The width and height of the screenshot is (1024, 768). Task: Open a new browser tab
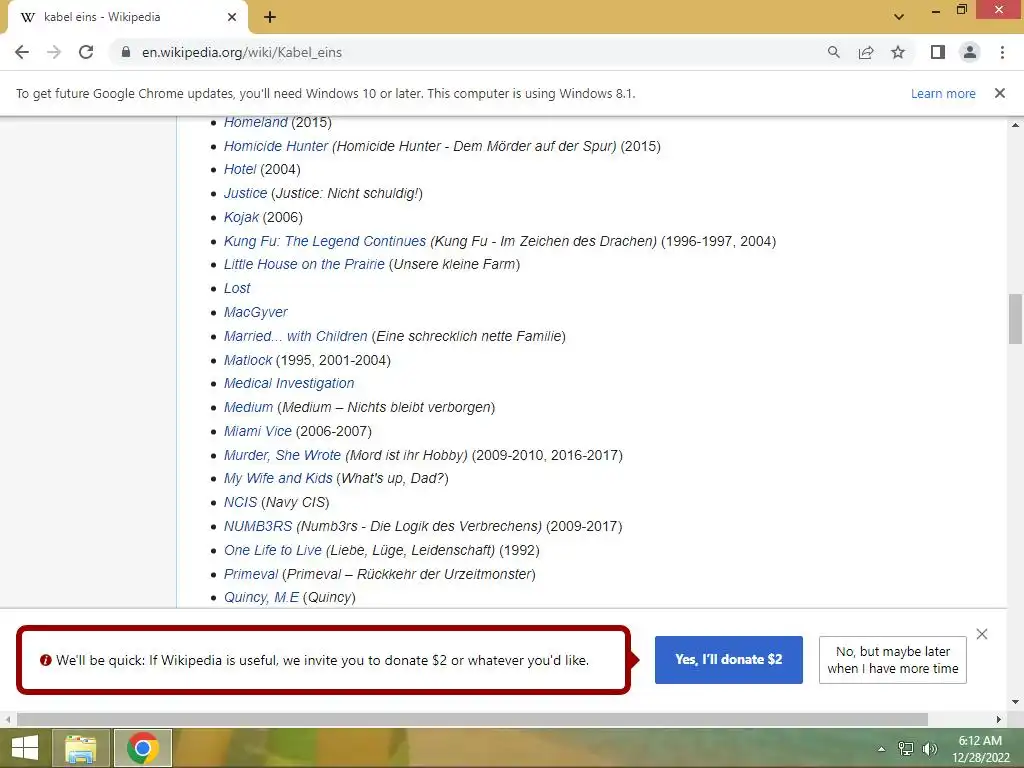270,17
